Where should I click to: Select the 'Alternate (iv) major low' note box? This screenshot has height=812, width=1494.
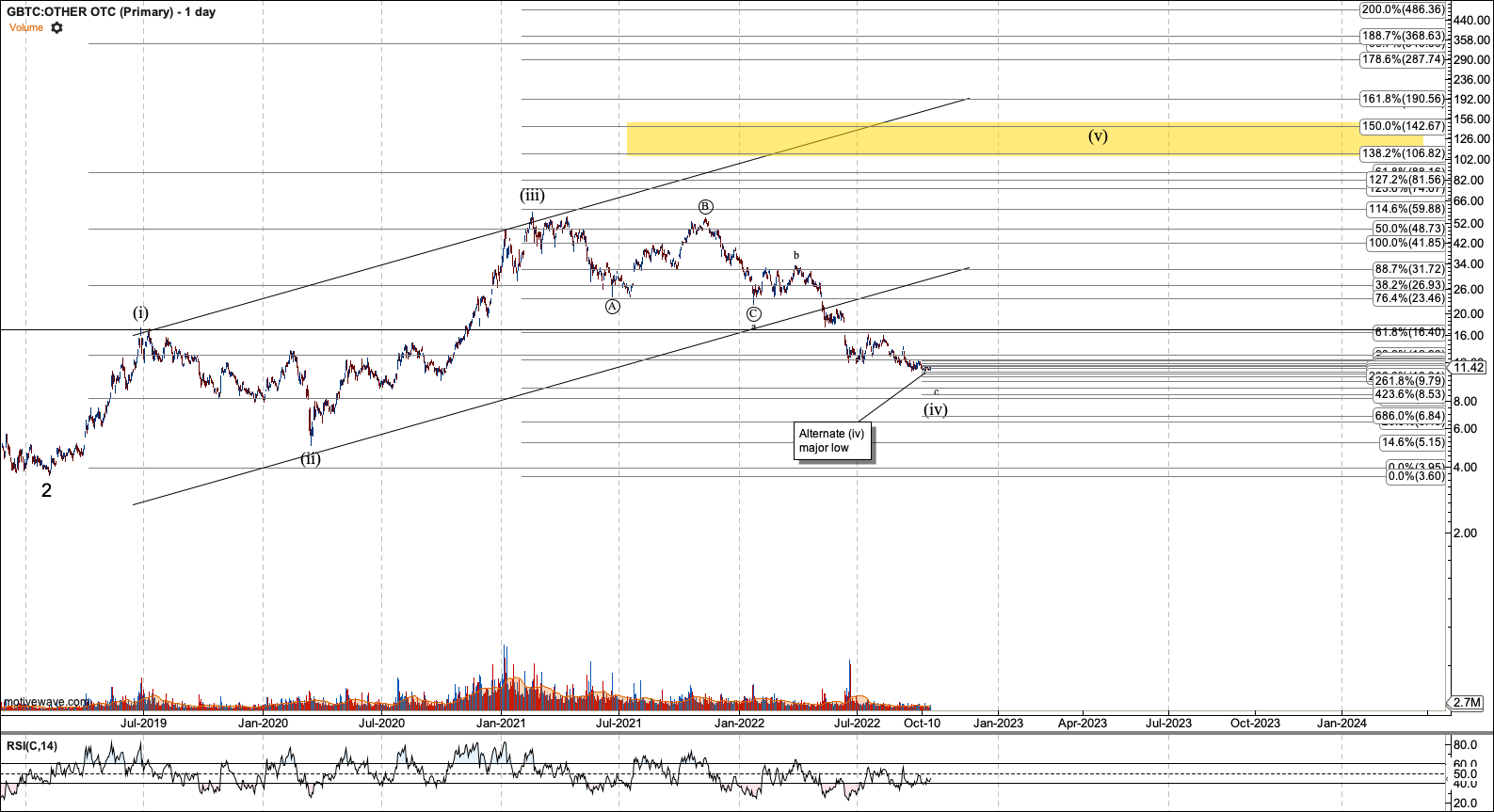click(x=832, y=440)
